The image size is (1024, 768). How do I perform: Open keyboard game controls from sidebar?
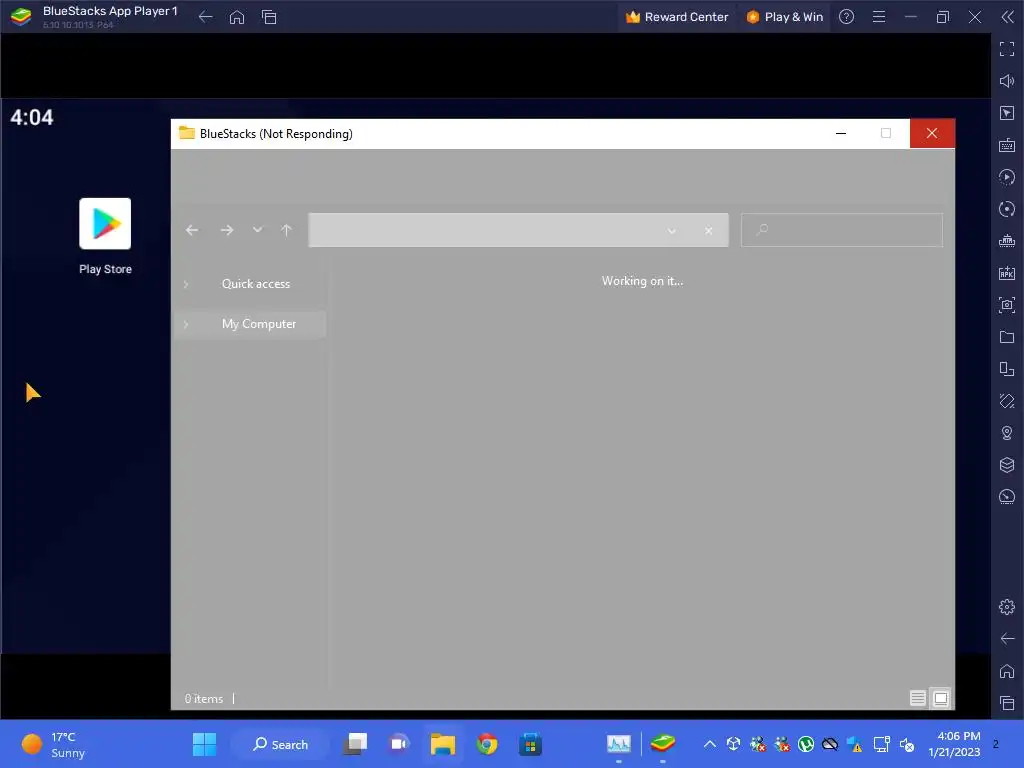[1006, 145]
